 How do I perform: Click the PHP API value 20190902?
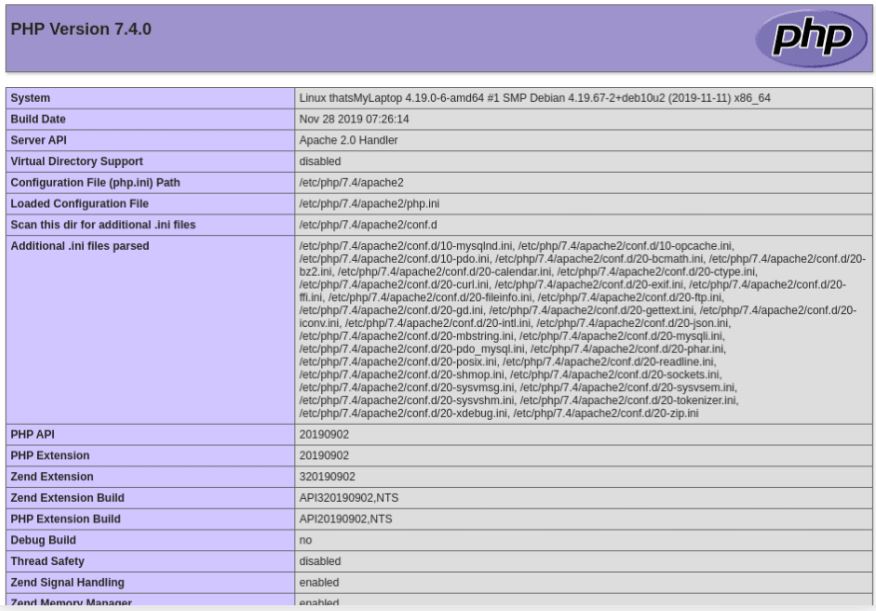click(x=324, y=435)
